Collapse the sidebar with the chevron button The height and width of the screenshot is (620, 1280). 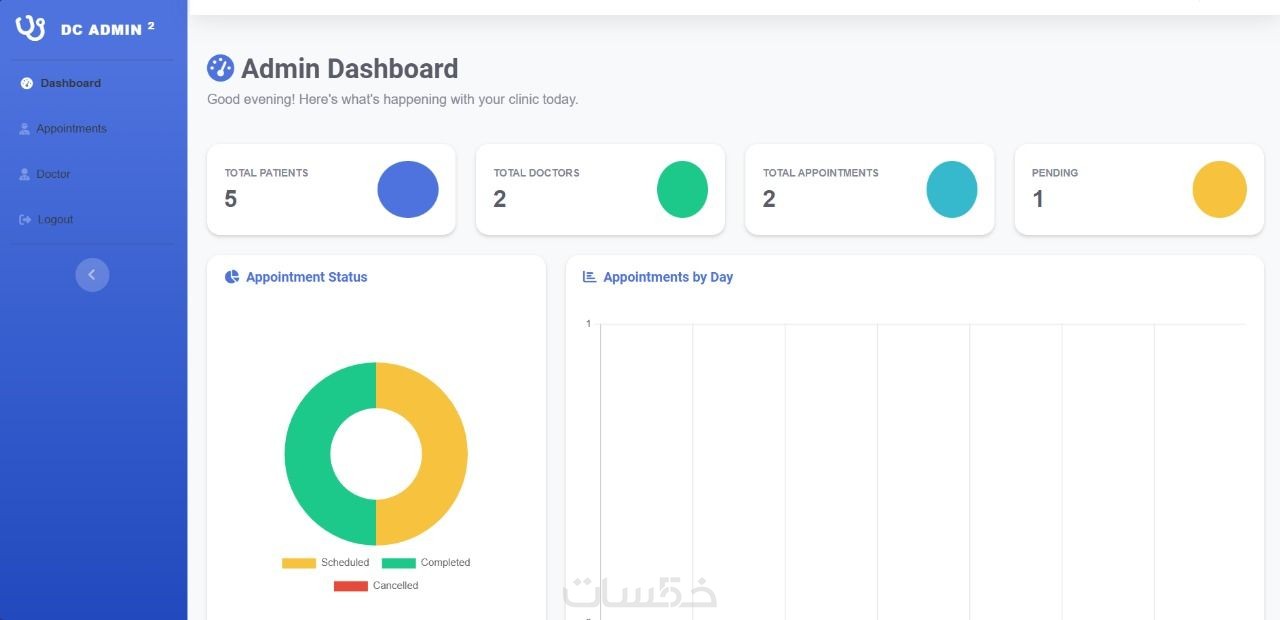[92, 274]
